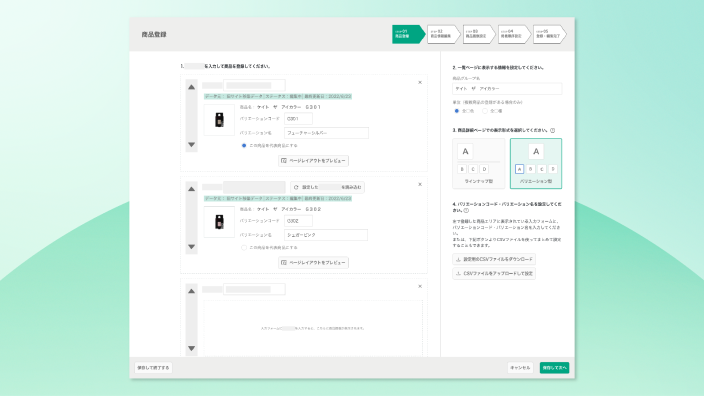The image size is (704, 396).
Task: Edit the product group name field ケイト ザ アイカラー
Action: (x=507, y=89)
